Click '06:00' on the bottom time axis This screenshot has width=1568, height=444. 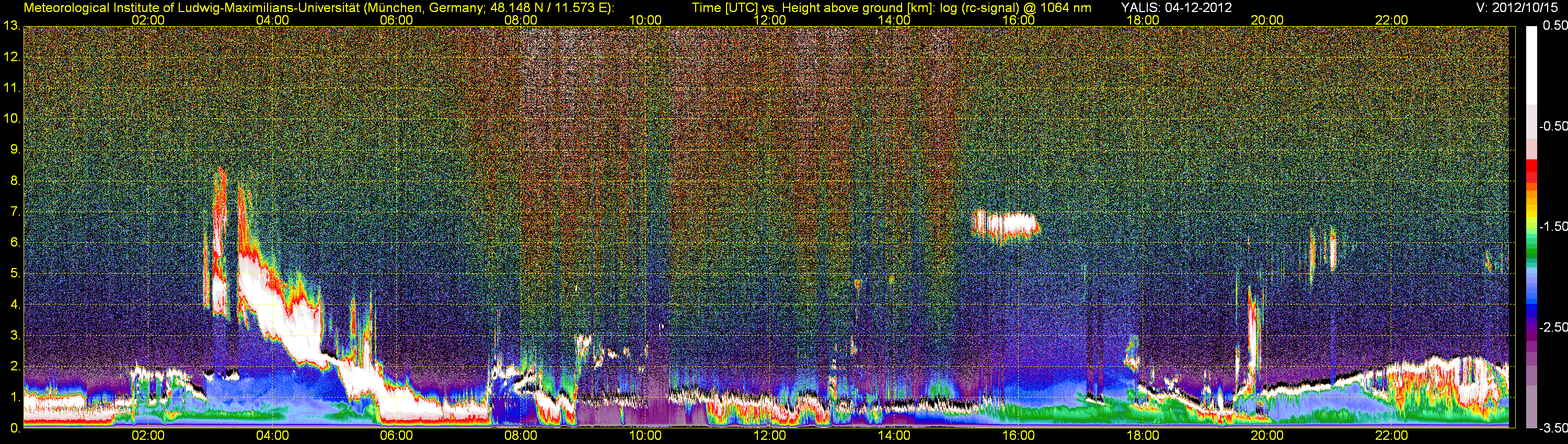396,436
